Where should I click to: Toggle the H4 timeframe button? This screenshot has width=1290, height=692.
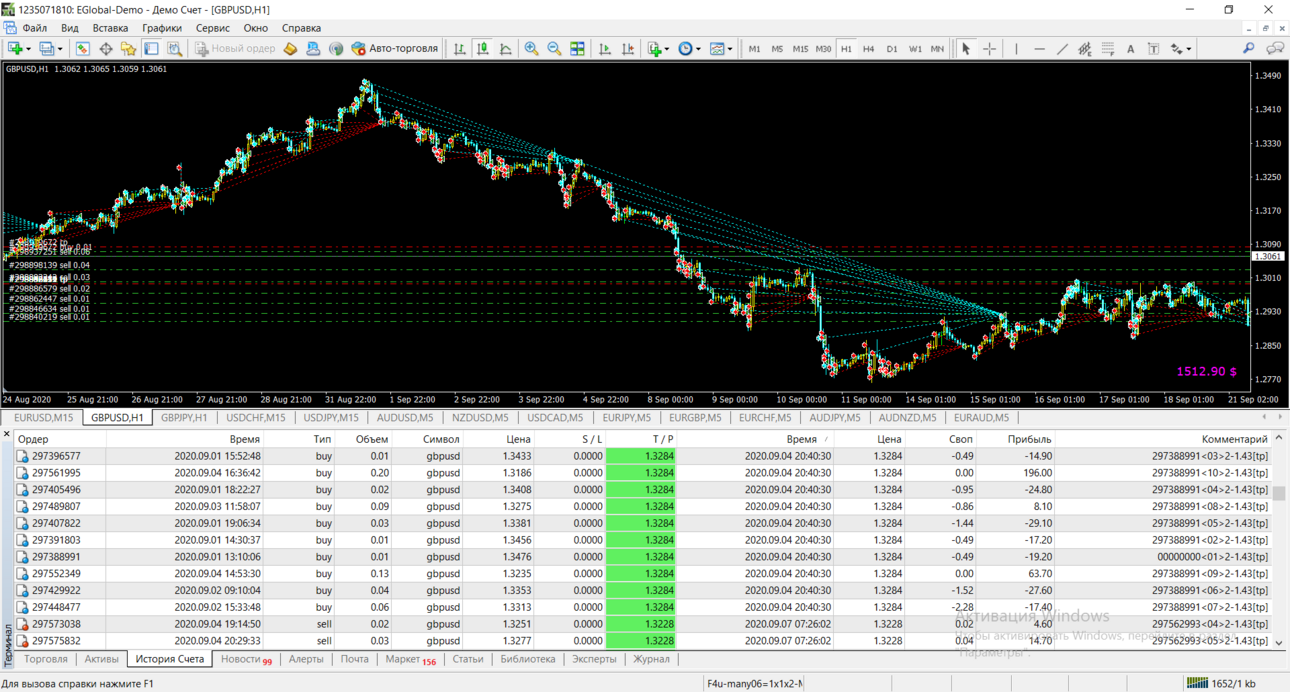(868, 48)
